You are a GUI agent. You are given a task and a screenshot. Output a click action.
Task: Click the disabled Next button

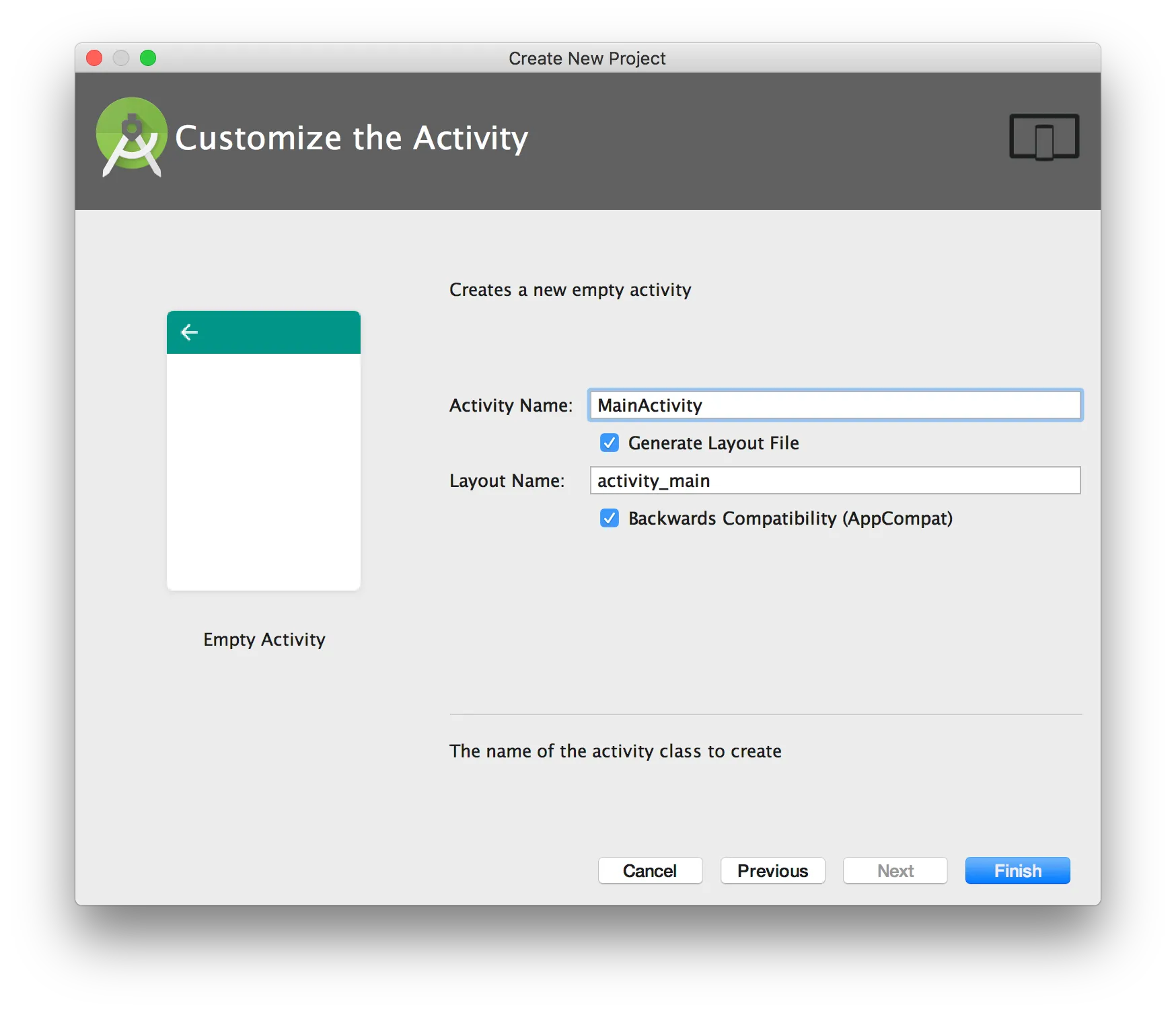point(895,870)
